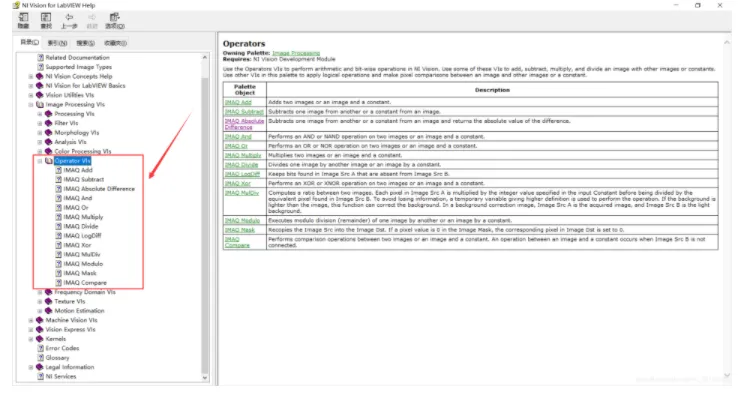Screen dimensions: 751x410
Task: Expand Processing VIs node
Action: [x=40, y=114]
